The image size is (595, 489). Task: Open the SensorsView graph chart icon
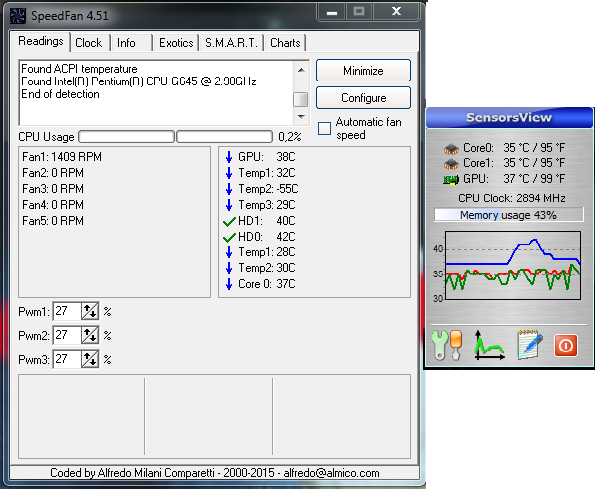(x=489, y=345)
